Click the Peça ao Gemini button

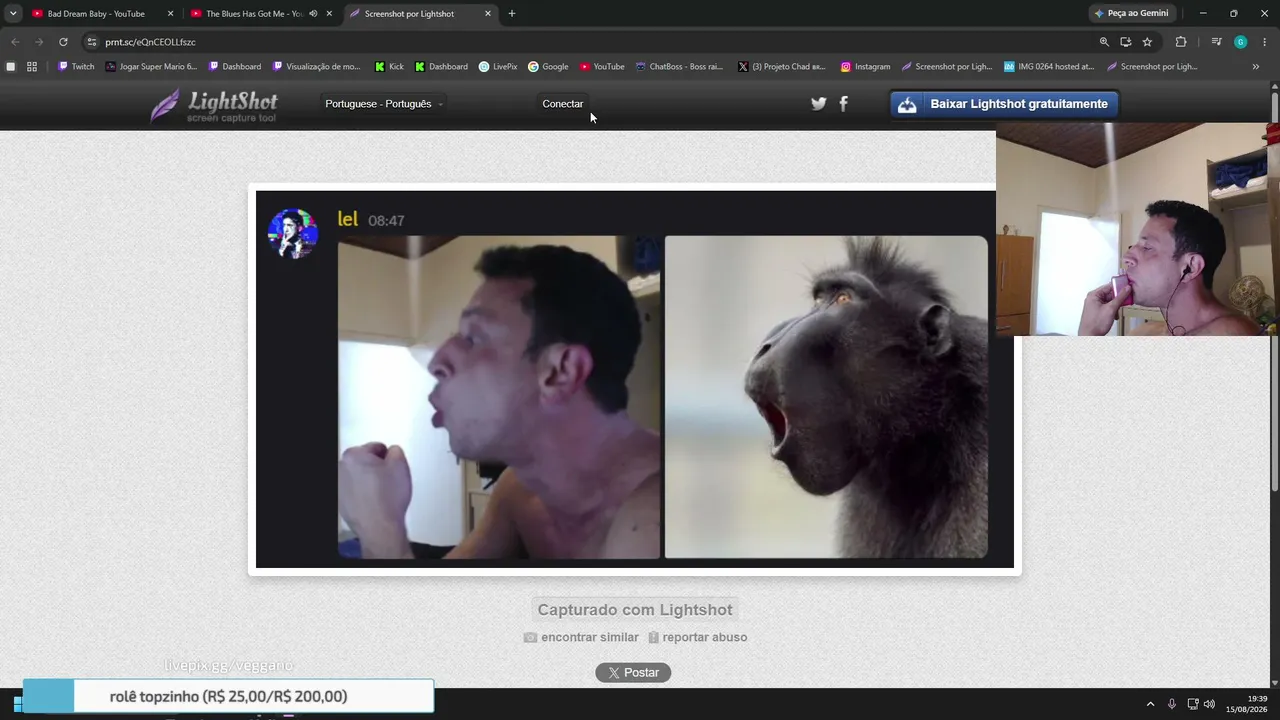click(1131, 14)
